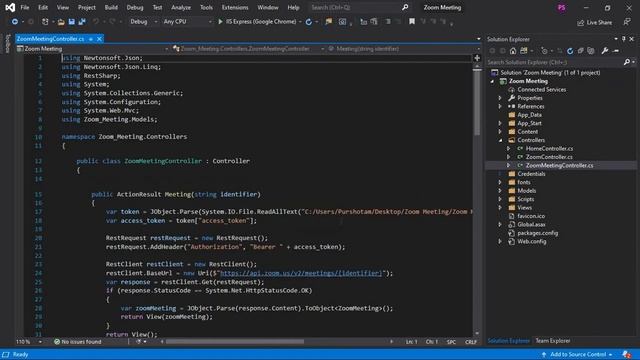640x360 pixels.
Task: Click Pending Changes Filter icon in Solution Explorer
Action: click(x=544, y=51)
